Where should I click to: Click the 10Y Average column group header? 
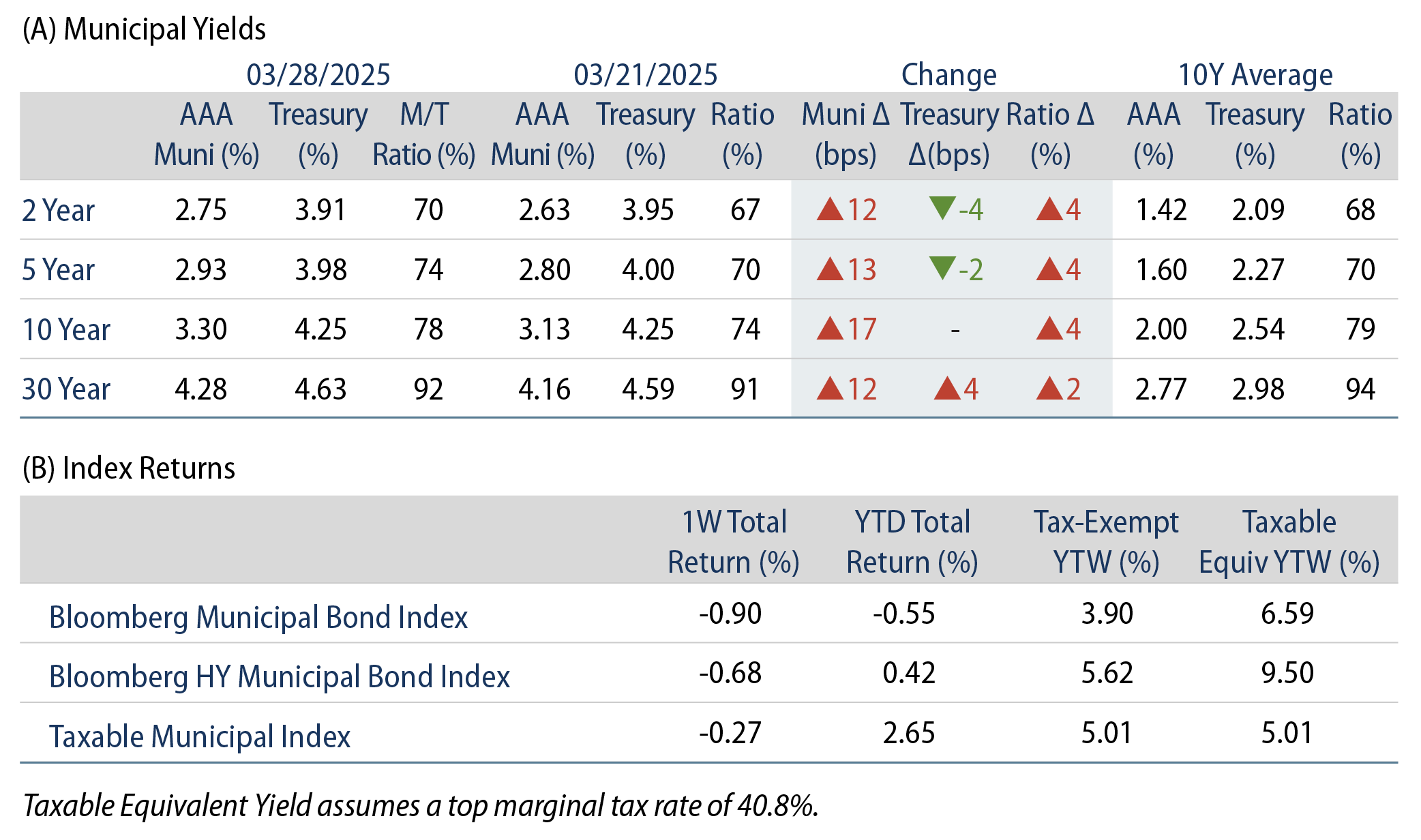coord(1255,75)
